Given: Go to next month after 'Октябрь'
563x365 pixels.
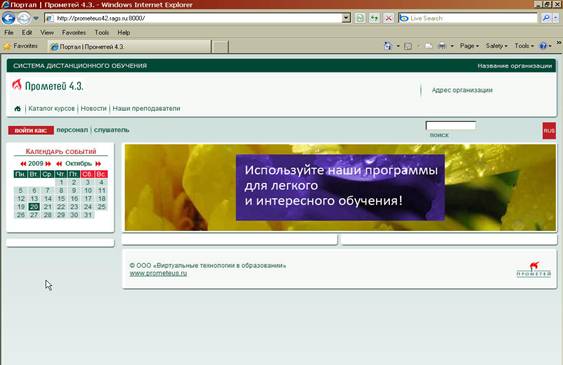Looking at the screenshot, I should (x=98, y=164).
